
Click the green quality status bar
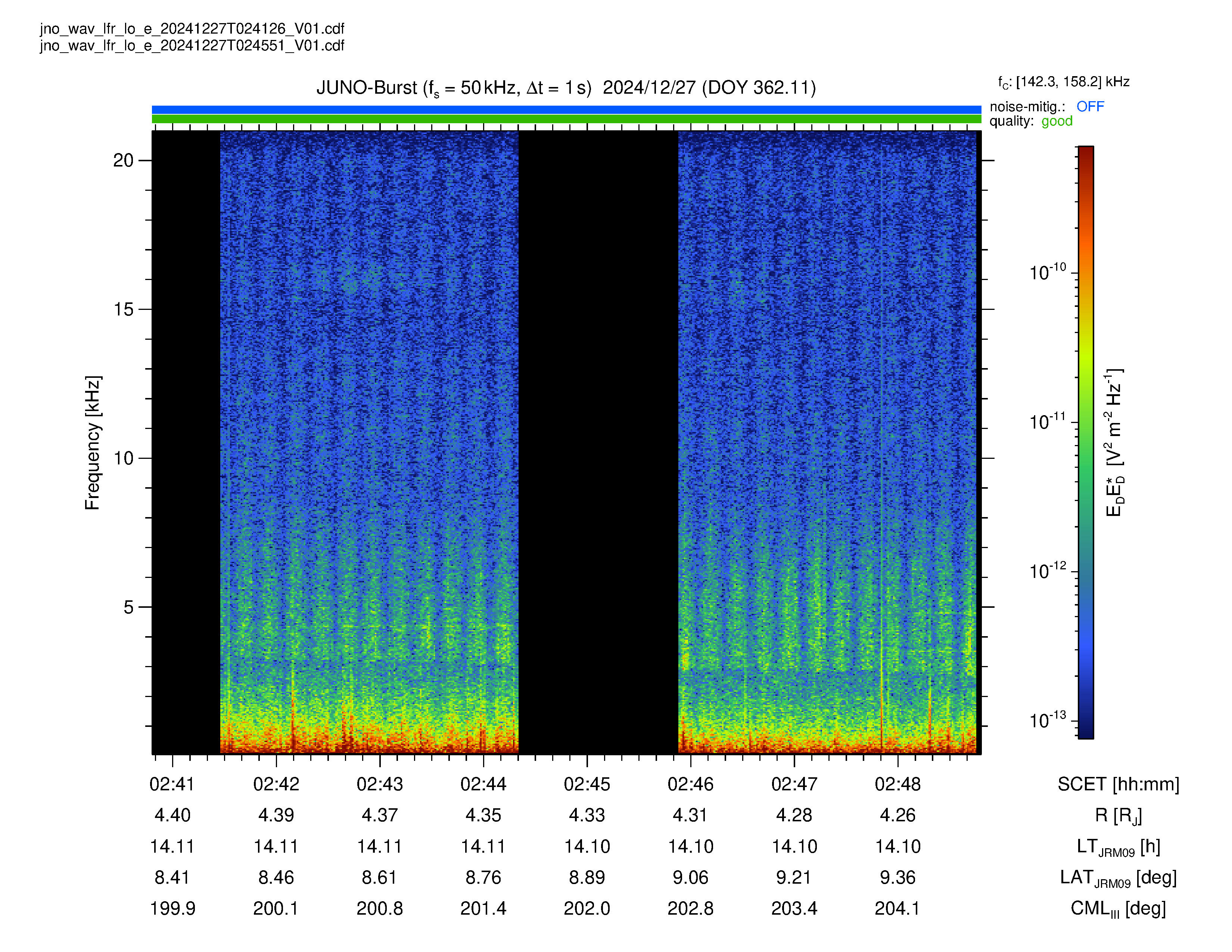tap(566, 119)
